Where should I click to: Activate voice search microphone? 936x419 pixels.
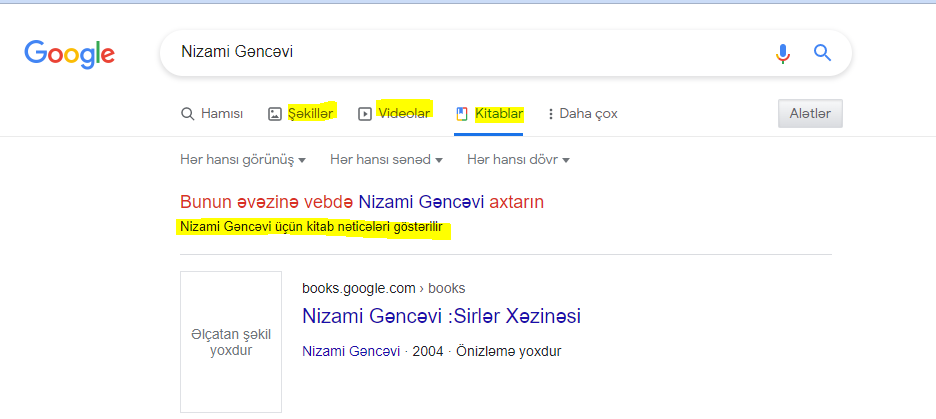coord(783,53)
